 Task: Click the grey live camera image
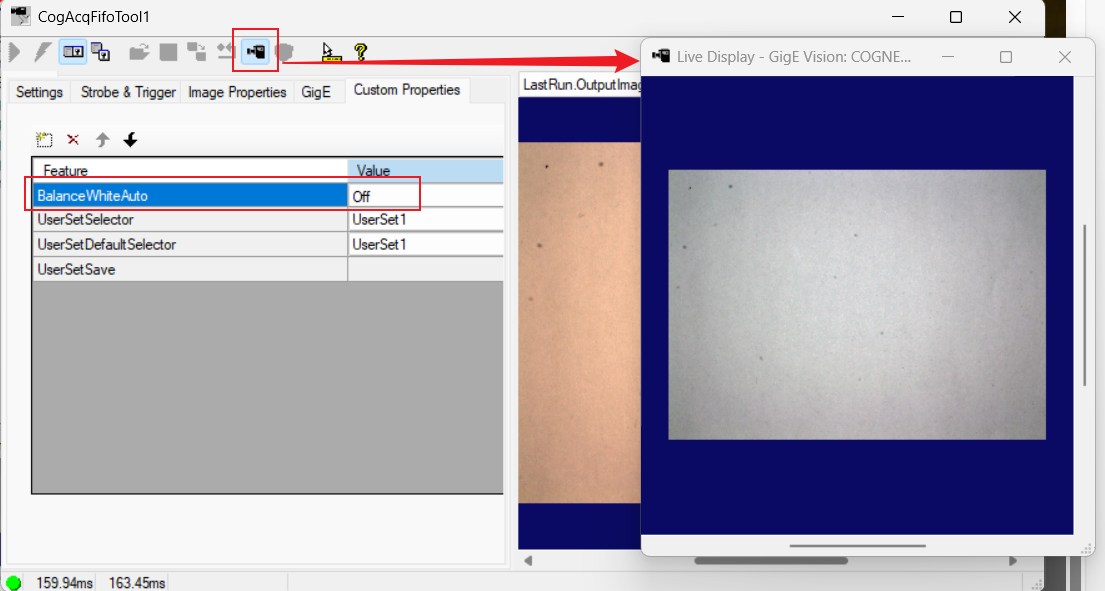click(857, 304)
